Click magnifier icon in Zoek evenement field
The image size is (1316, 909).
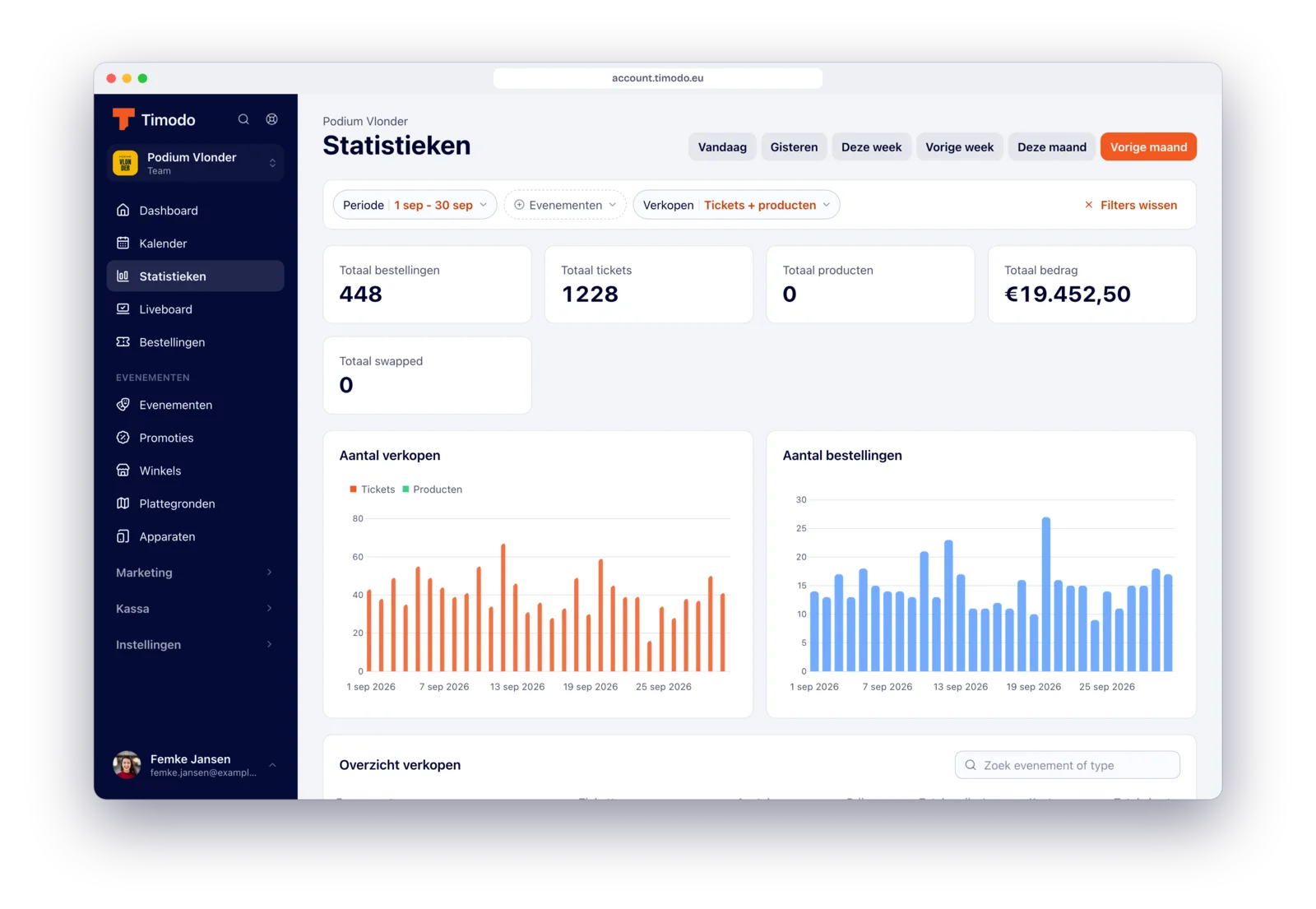tap(971, 765)
